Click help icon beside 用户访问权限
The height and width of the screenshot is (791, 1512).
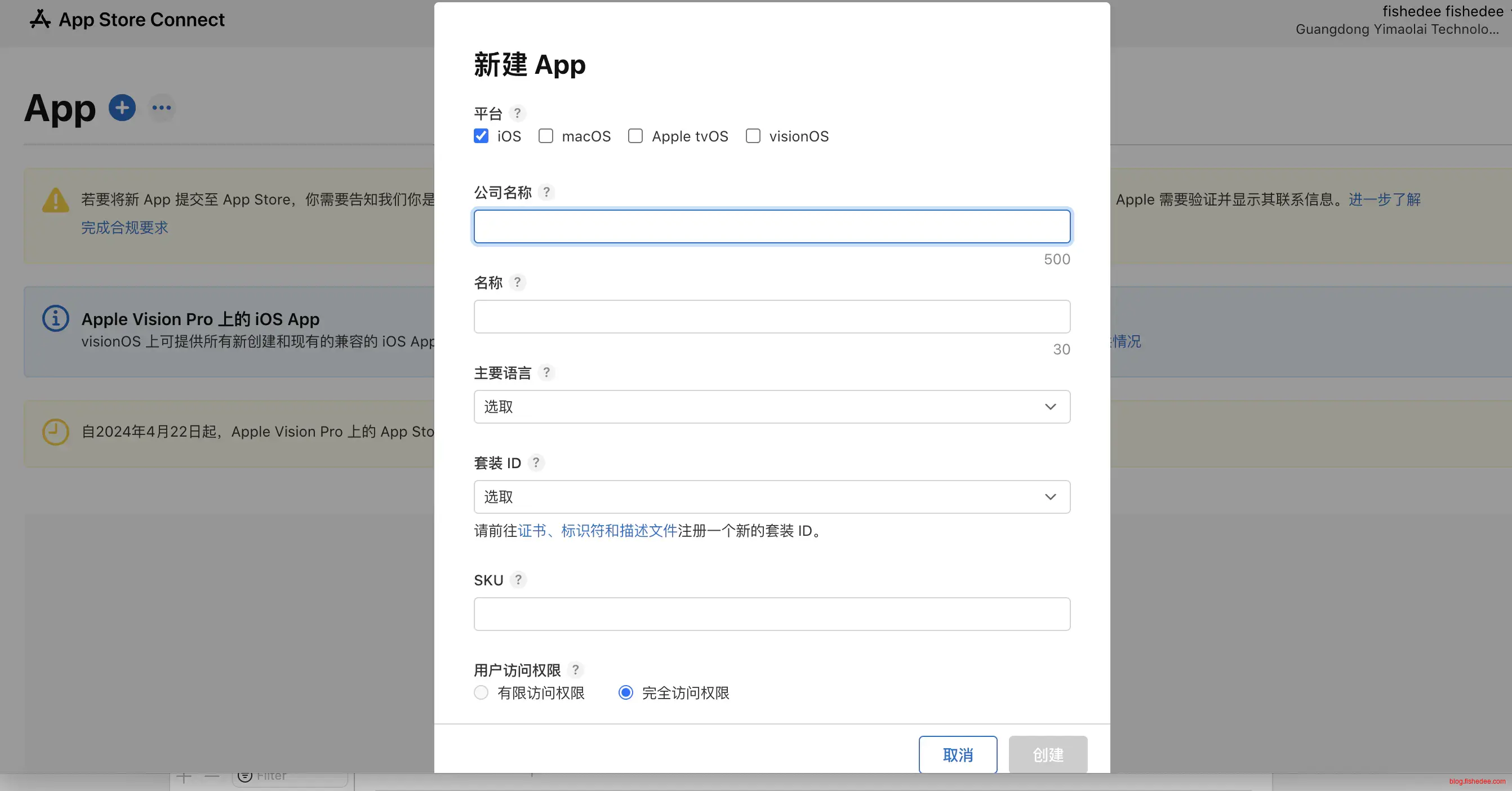tap(576, 669)
